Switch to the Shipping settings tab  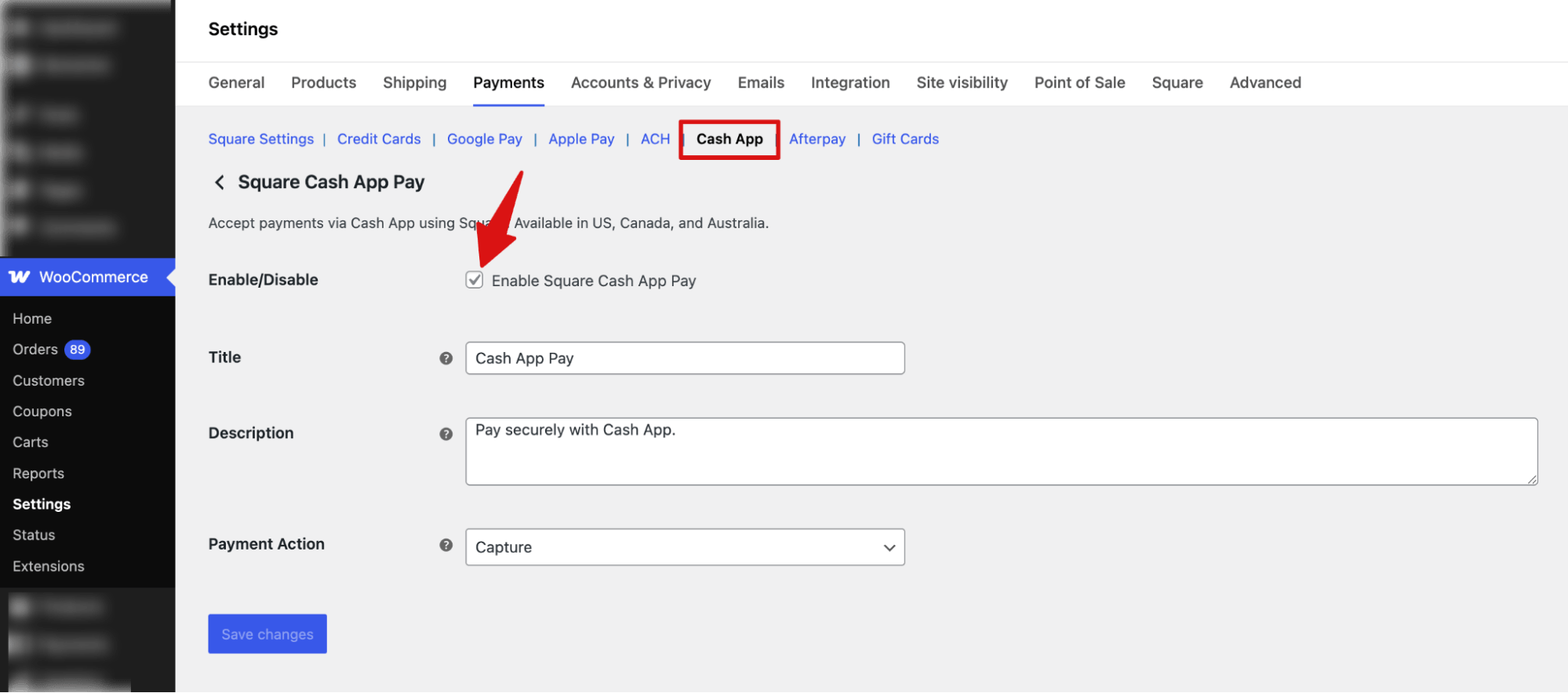tap(414, 83)
